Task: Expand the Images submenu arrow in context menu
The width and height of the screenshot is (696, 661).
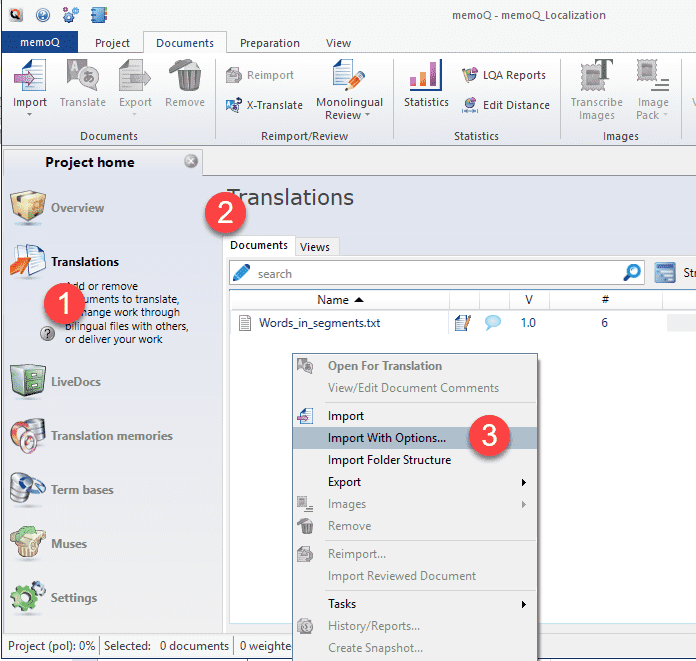Action: 524,505
